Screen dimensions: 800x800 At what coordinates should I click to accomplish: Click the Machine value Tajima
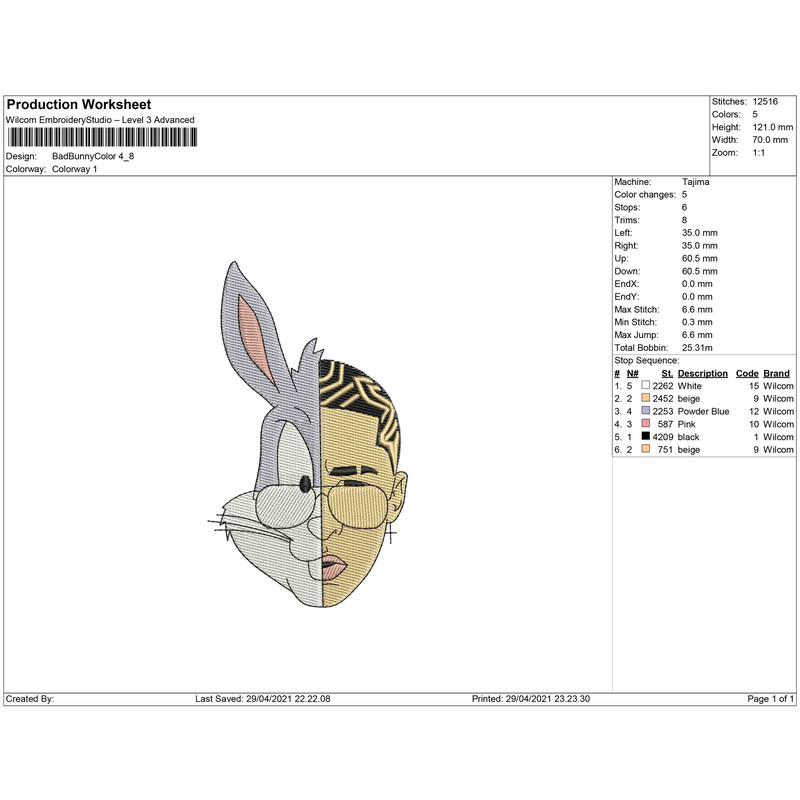click(697, 181)
